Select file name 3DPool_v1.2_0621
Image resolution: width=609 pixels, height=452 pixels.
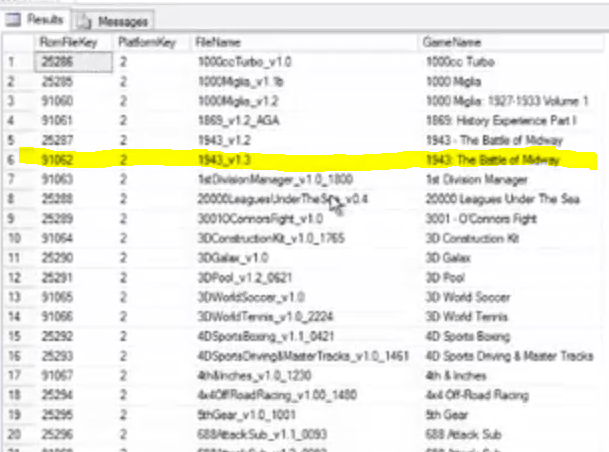245,278
